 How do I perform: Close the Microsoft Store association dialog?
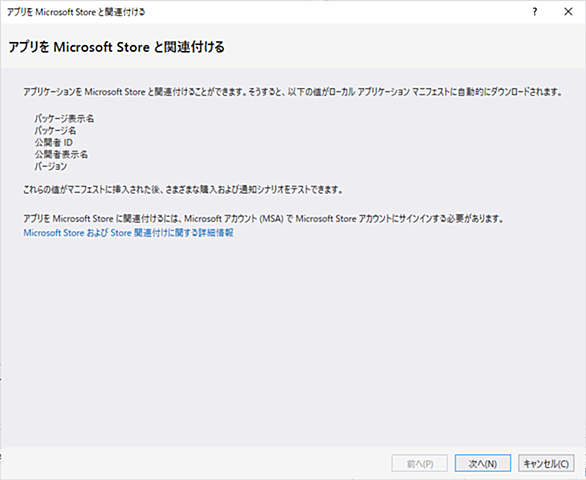tap(568, 12)
